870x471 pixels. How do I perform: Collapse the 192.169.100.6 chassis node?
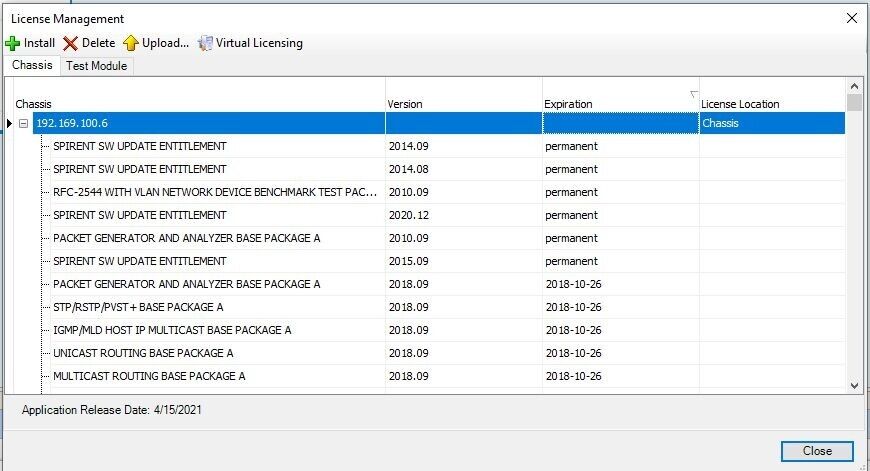[x=23, y=123]
